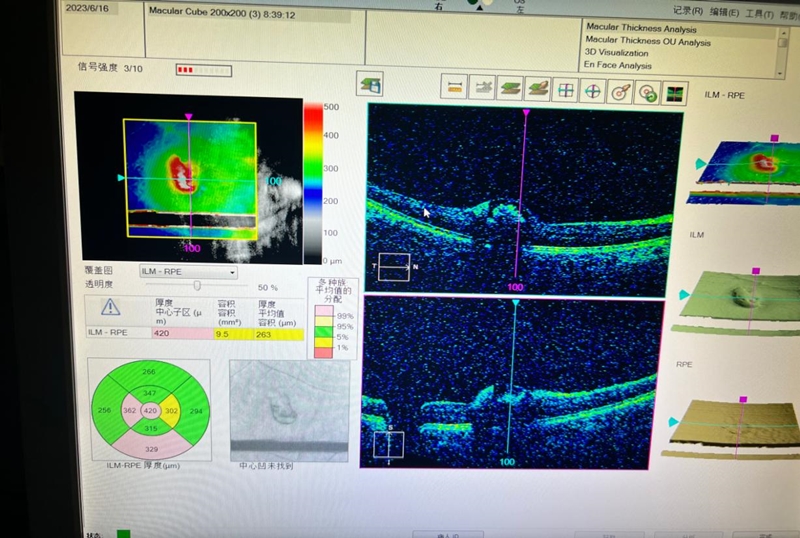
Task: Select En Face Analysis from the list
Action: point(620,66)
